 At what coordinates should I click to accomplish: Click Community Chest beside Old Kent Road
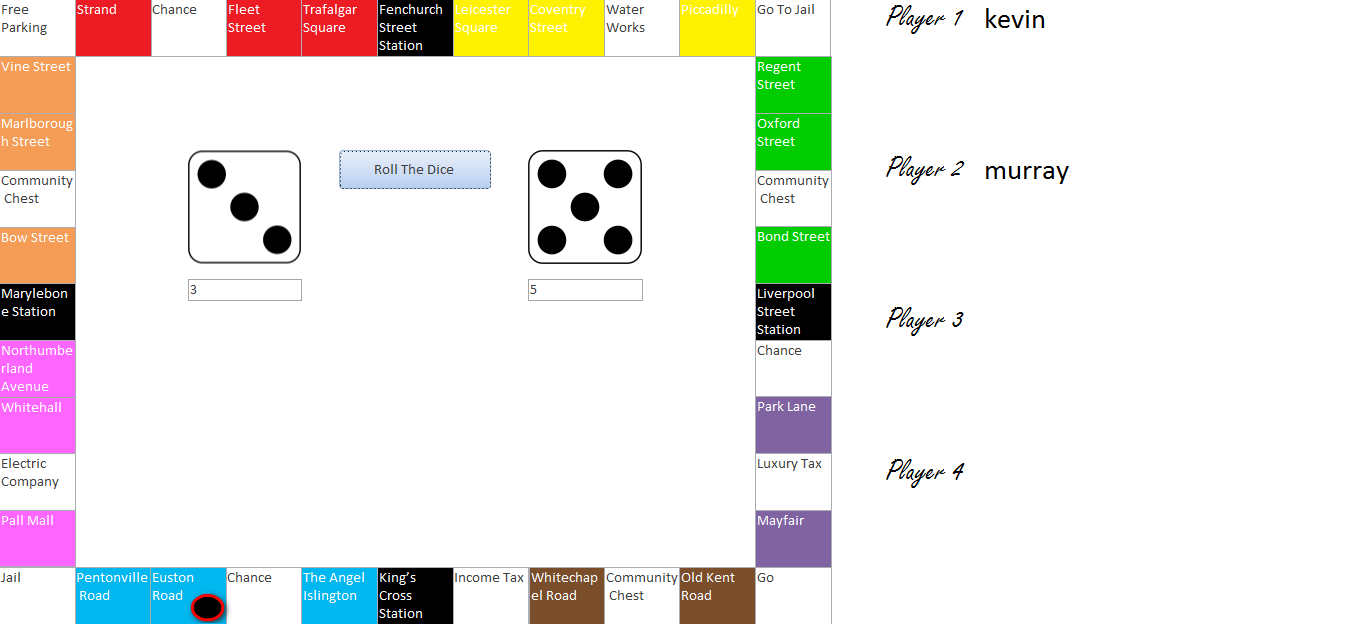pos(642,596)
